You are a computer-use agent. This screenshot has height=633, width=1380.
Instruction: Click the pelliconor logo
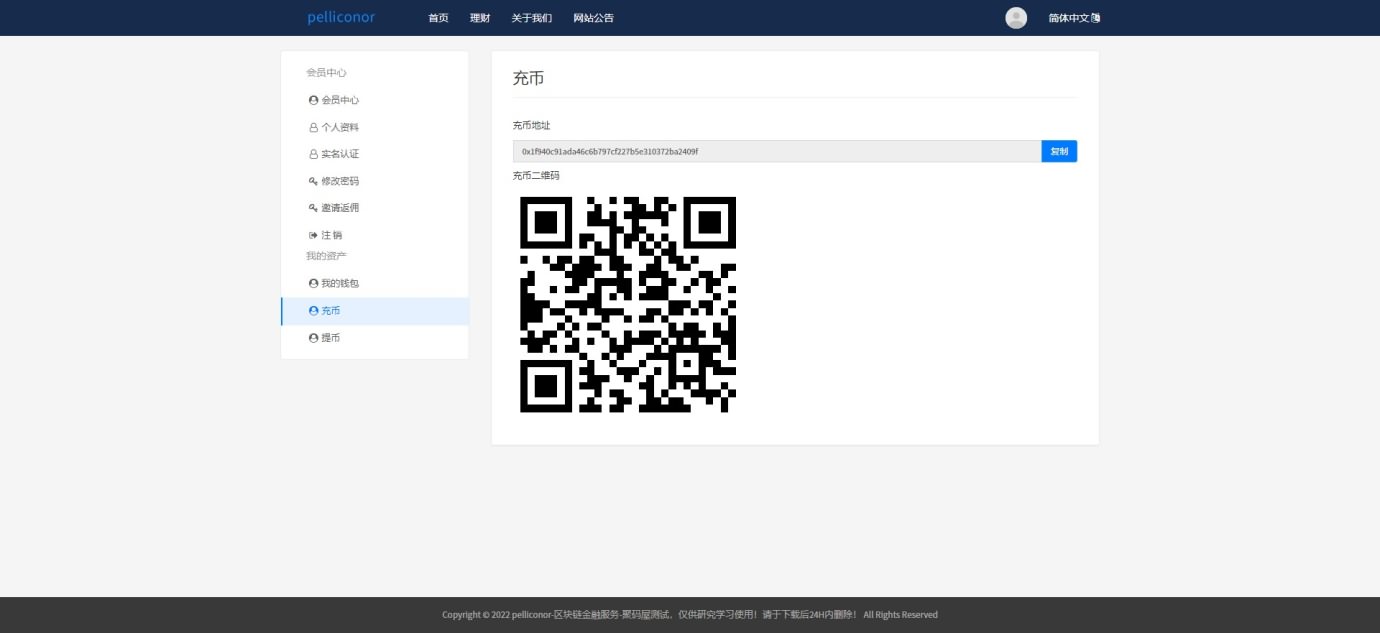341,18
